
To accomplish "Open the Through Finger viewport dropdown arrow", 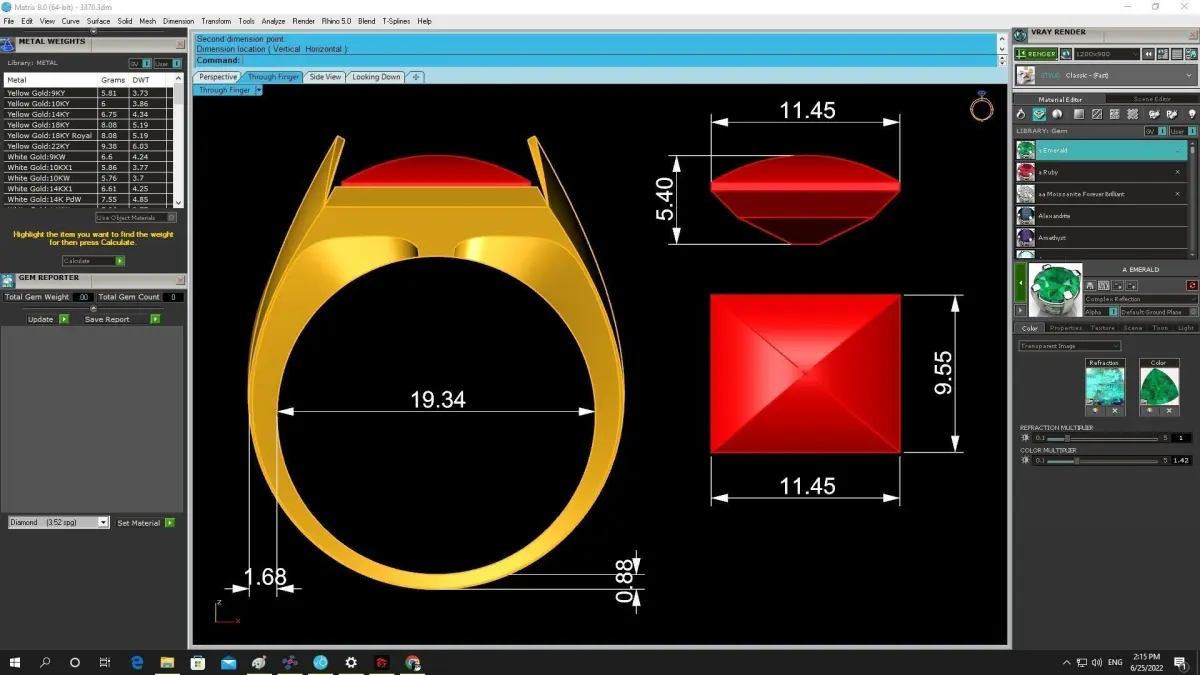I will pyautogui.click(x=258, y=90).
